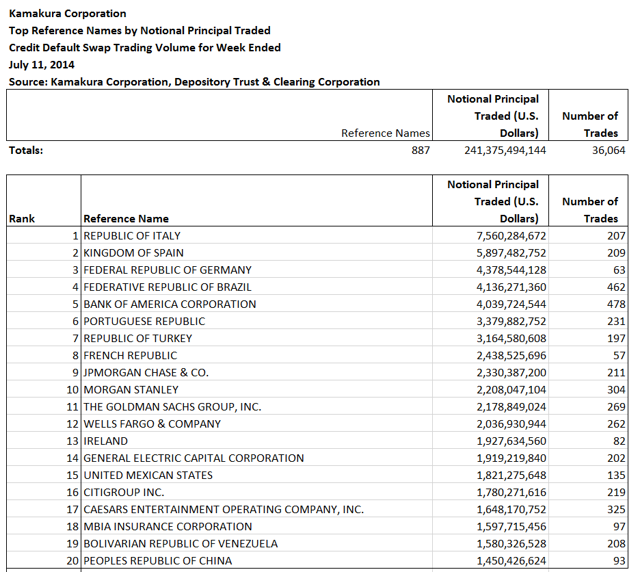The width and height of the screenshot is (640, 572).
Task: Click PEOPLES REPUBLIC OF CHINA cell
Action: click(x=256, y=561)
